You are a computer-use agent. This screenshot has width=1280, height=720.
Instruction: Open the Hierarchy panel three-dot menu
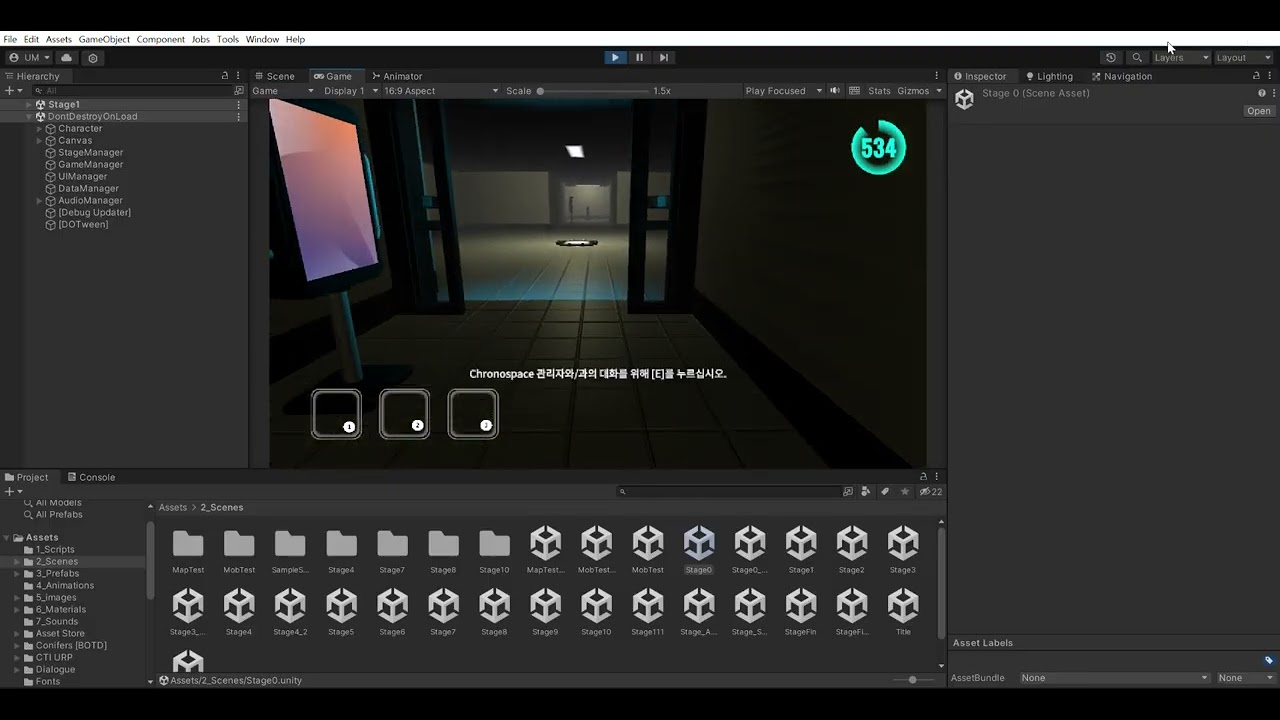(238, 76)
